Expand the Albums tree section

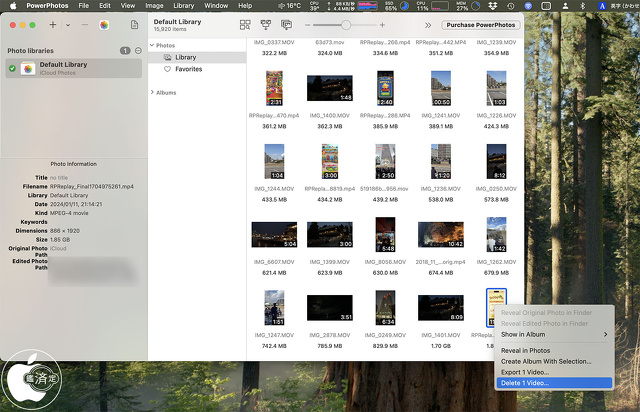(152, 92)
